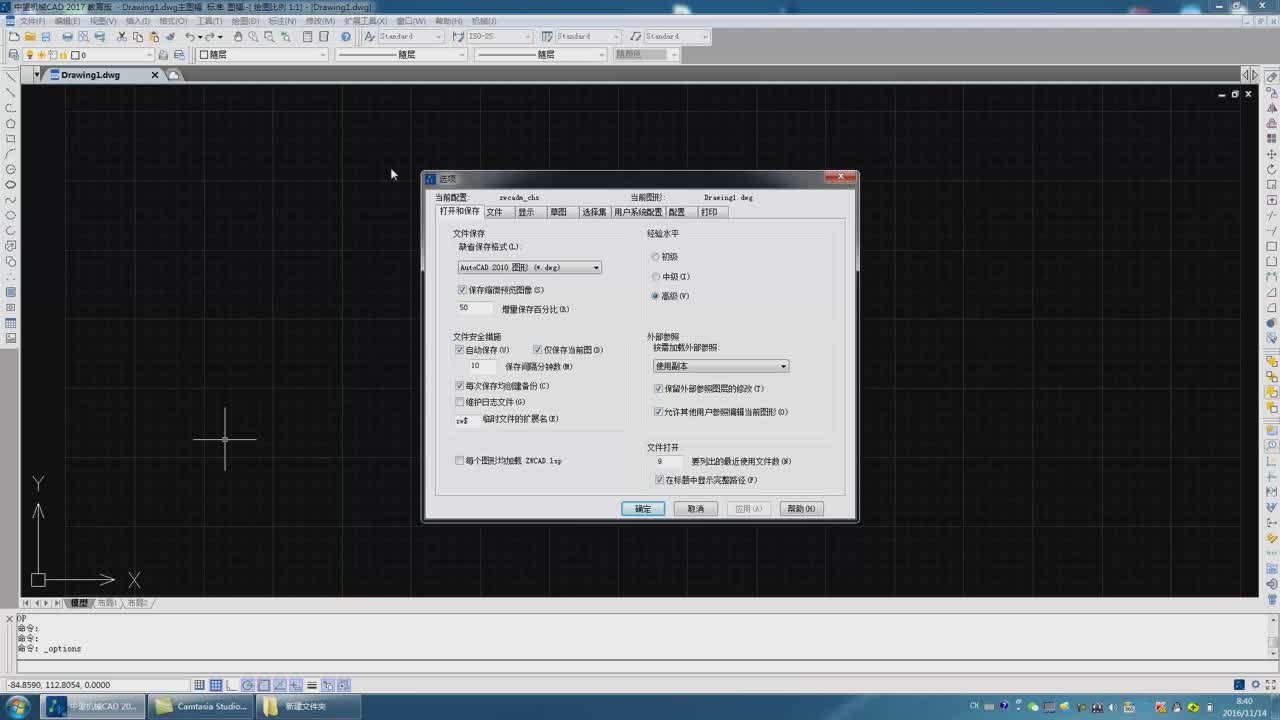The height and width of the screenshot is (720, 1280).
Task: Click the blue Help question mark icon
Action: (346, 37)
